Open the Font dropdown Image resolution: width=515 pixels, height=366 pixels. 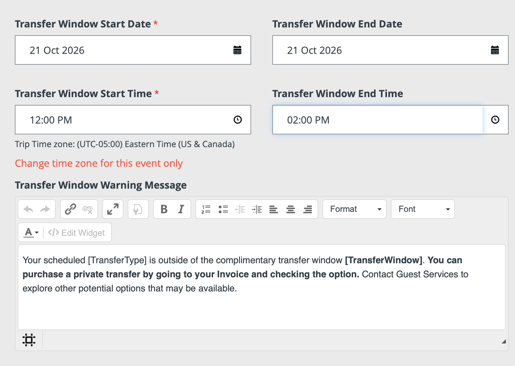click(423, 209)
